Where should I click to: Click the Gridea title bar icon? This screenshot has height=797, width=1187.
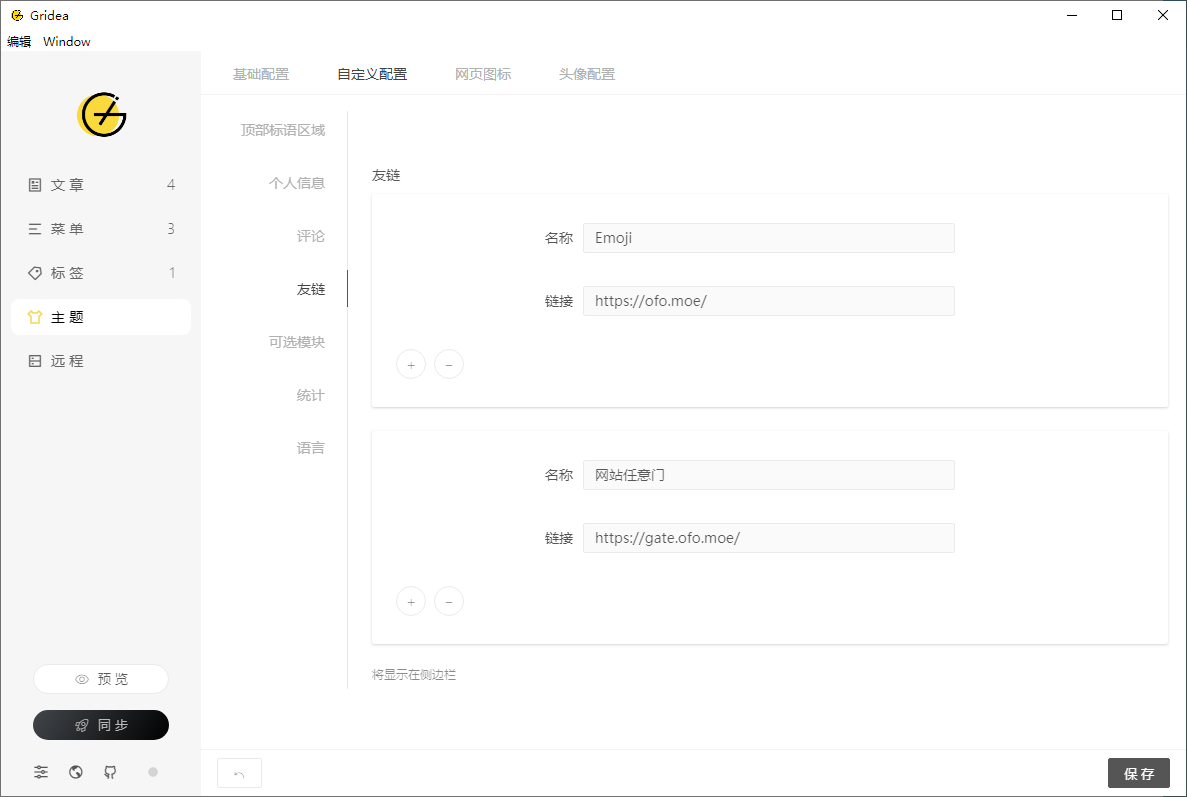click(17, 15)
